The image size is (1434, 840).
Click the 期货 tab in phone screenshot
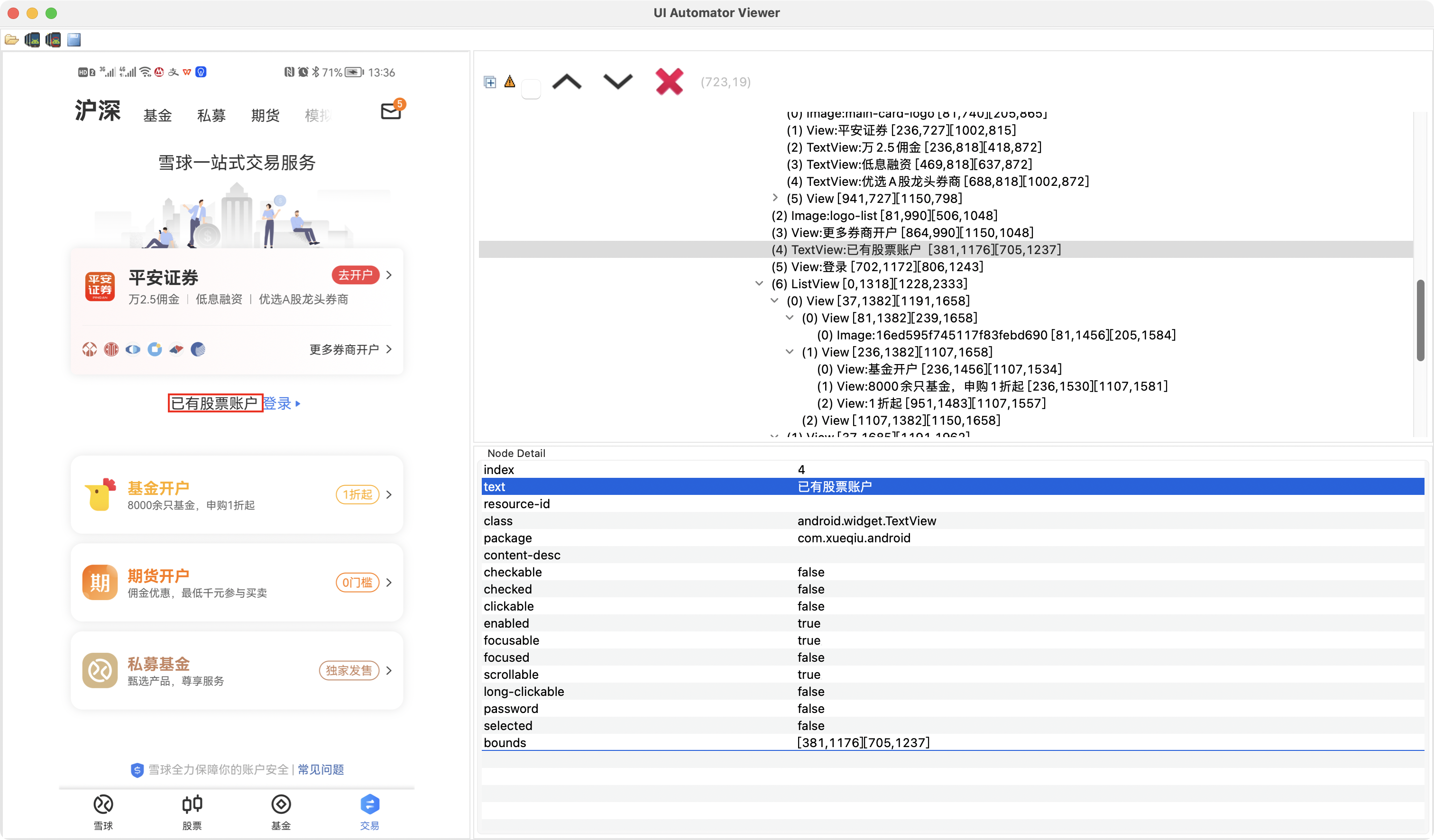265,116
